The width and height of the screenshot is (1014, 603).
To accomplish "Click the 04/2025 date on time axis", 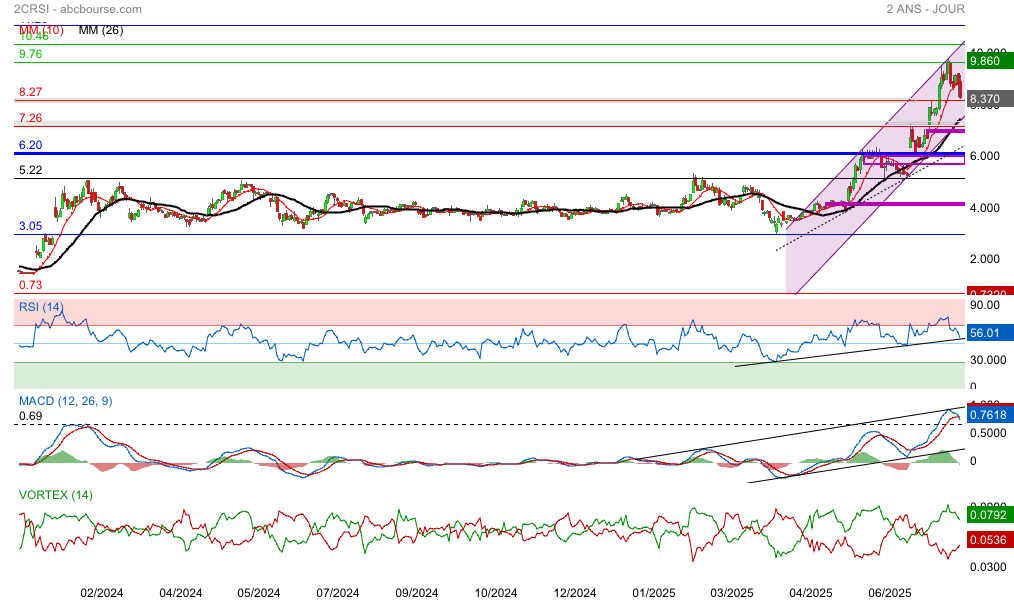I will pos(811,593).
